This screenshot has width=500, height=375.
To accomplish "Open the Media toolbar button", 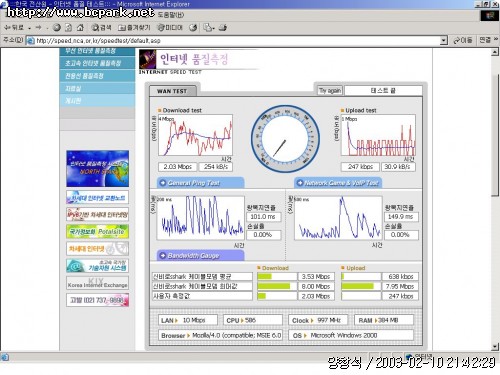I will 170,28.
